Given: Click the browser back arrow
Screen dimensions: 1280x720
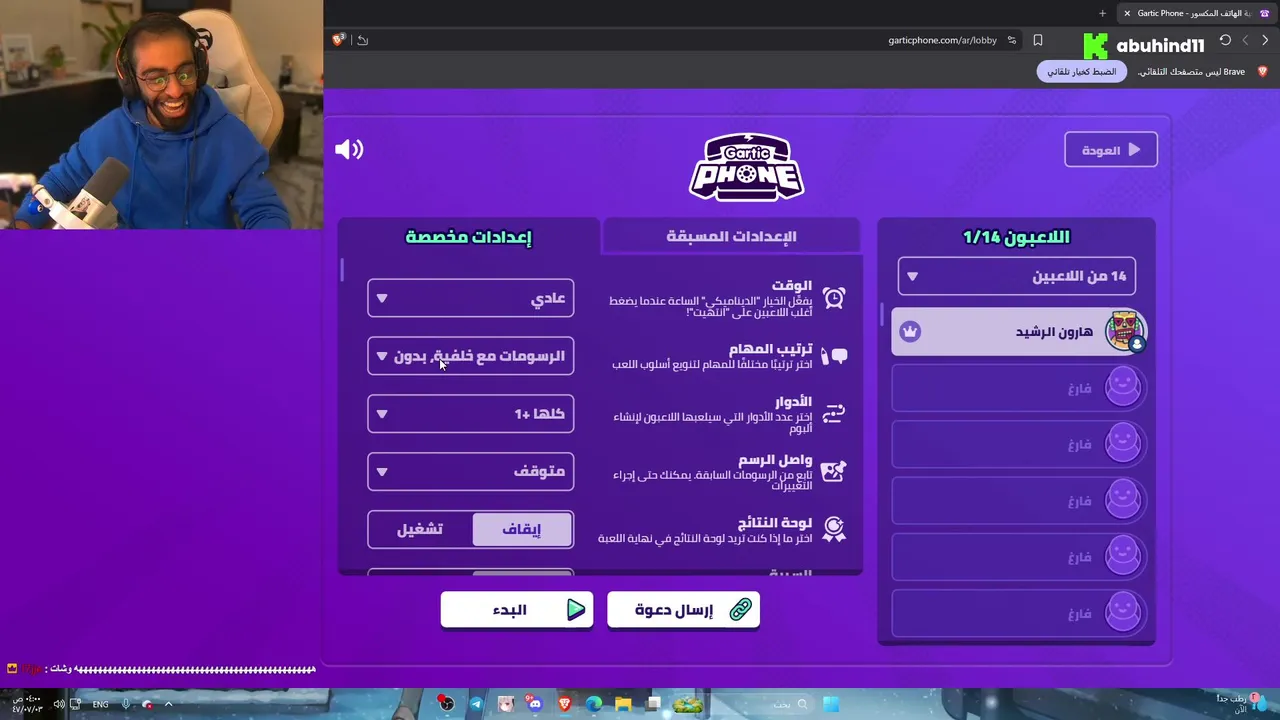Looking at the screenshot, I should point(1266,40).
